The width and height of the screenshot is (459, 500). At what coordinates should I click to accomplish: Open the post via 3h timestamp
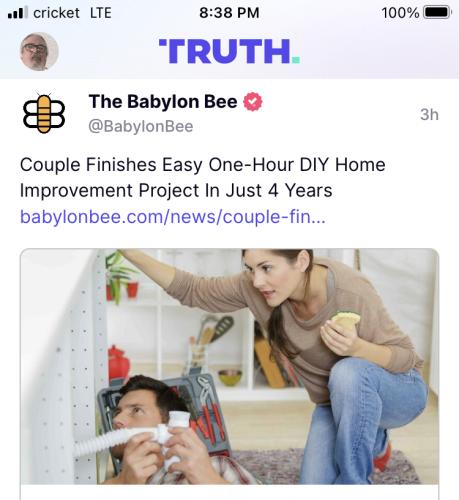click(x=429, y=115)
